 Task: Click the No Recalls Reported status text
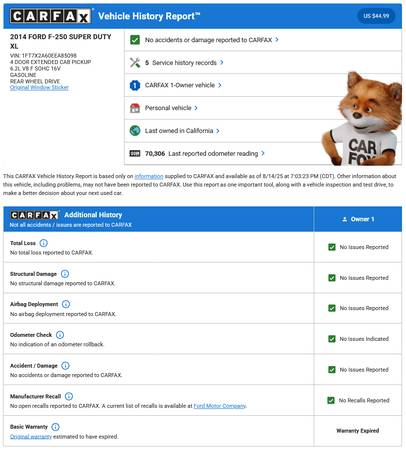(364, 400)
